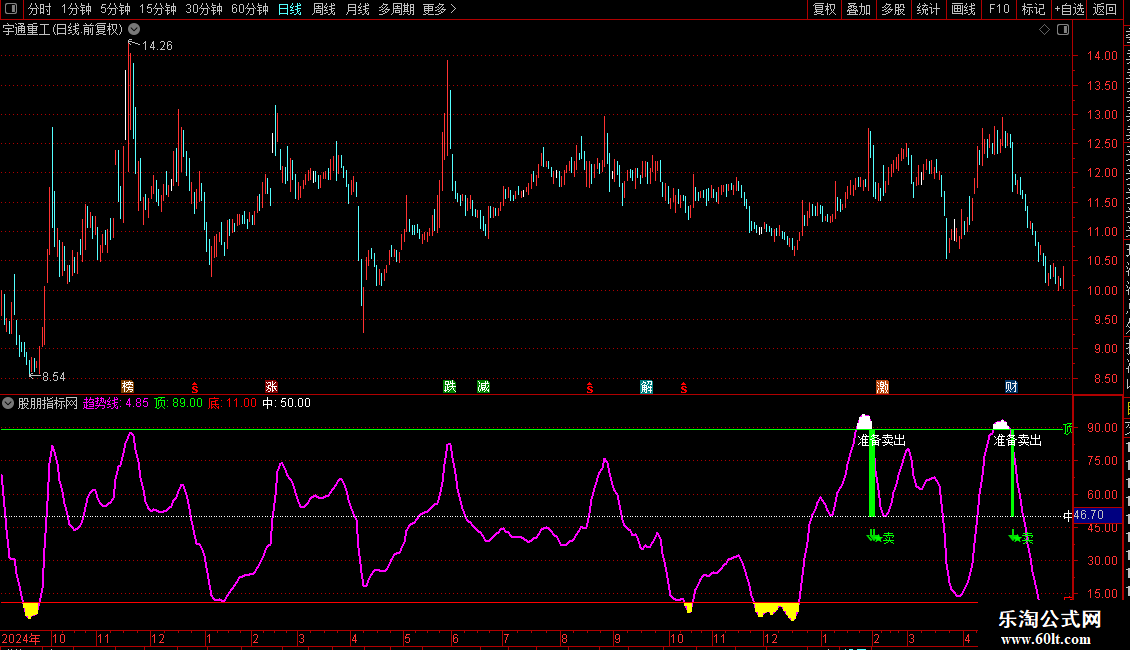
Task: Click the 榜 event marker icon
Action: click(x=128, y=387)
